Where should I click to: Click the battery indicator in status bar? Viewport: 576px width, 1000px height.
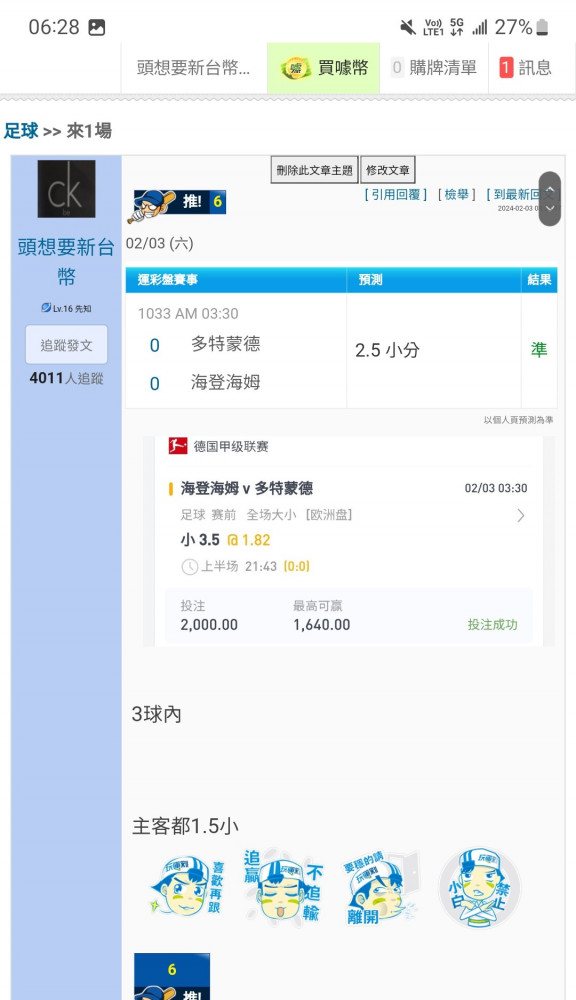[x=542, y=27]
